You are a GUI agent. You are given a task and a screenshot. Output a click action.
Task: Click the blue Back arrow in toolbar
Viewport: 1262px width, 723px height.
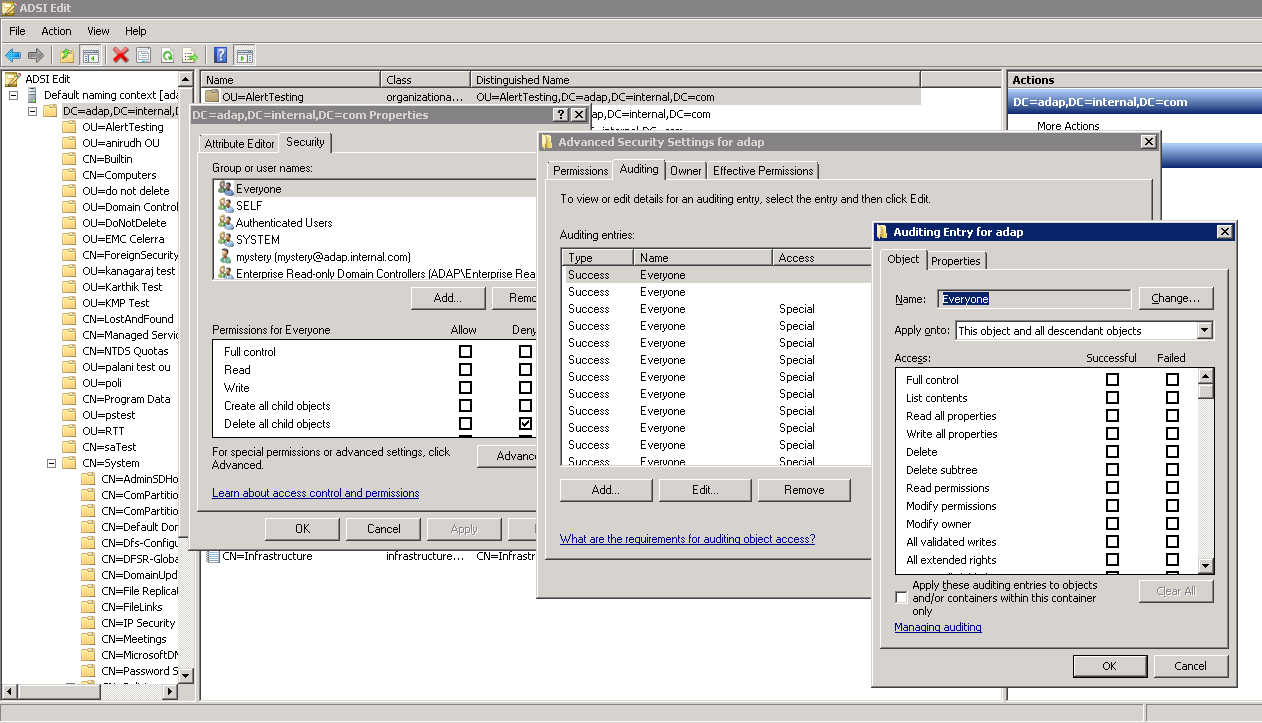[13, 56]
